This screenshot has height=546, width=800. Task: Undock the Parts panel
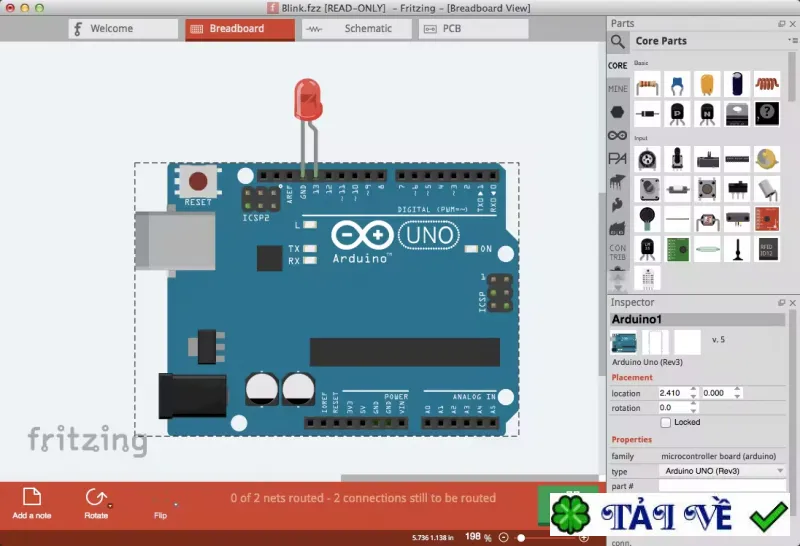(782, 24)
